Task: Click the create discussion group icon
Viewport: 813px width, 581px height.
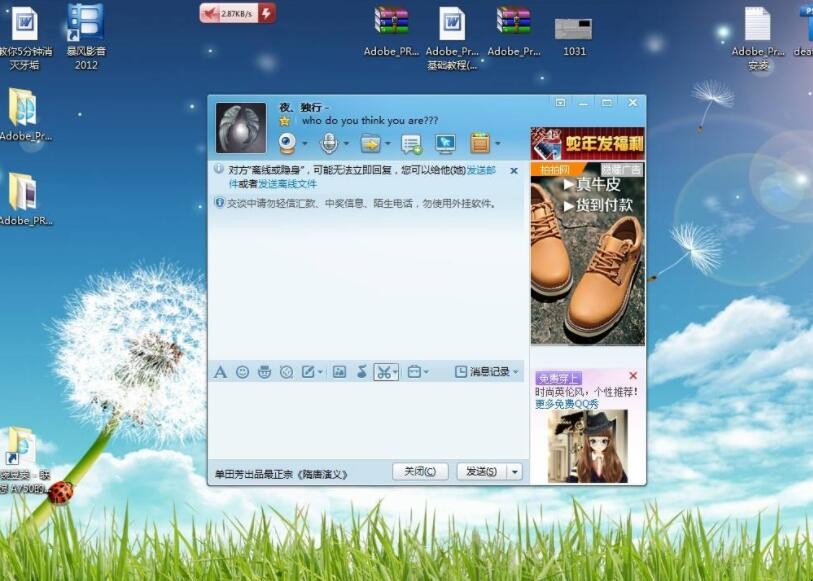Action: (411, 143)
